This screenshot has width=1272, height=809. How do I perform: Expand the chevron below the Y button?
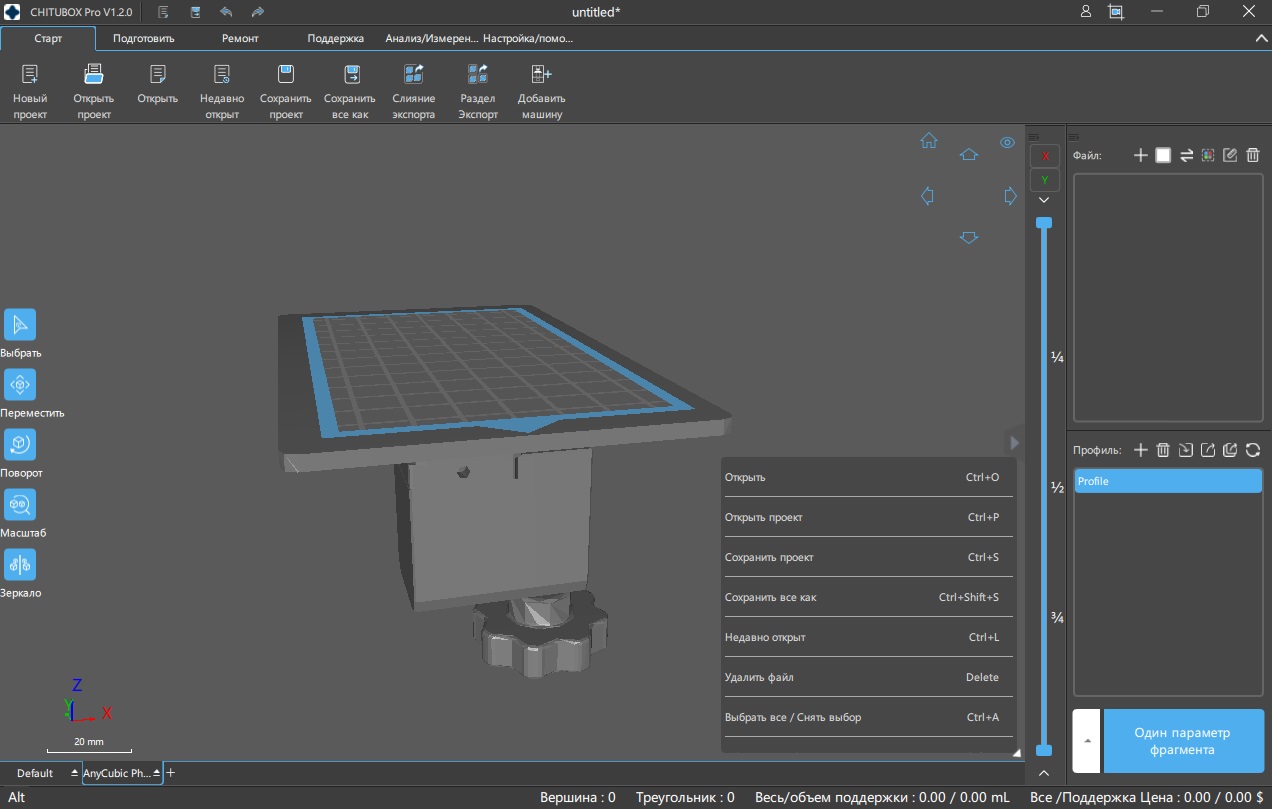point(1044,201)
